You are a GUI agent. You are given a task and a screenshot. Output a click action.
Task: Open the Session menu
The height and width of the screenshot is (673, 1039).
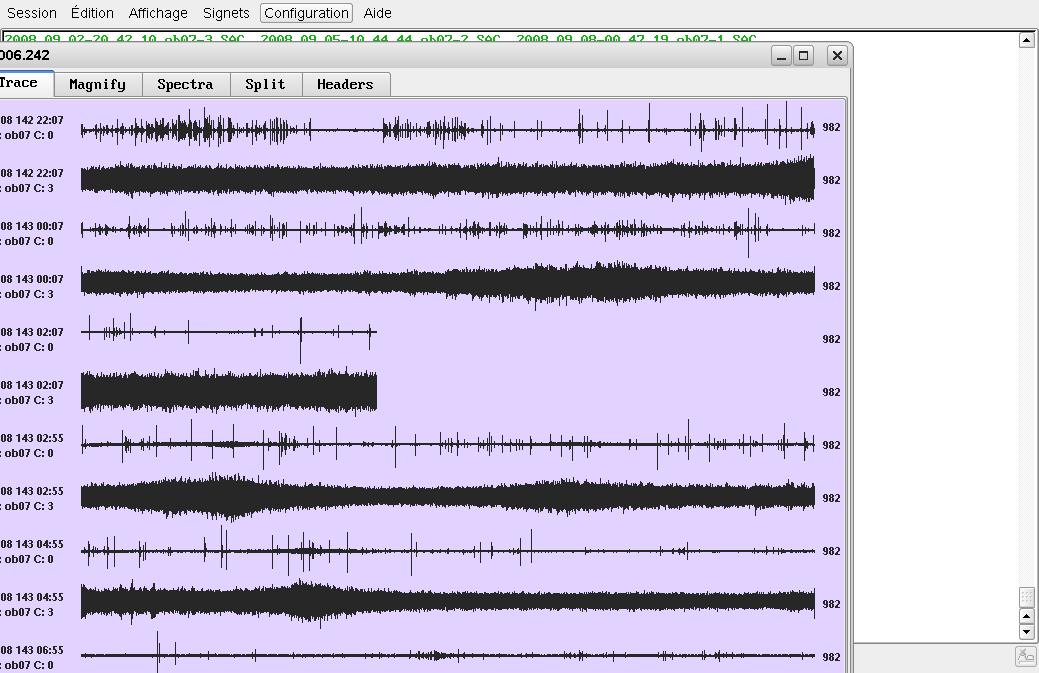[32, 13]
